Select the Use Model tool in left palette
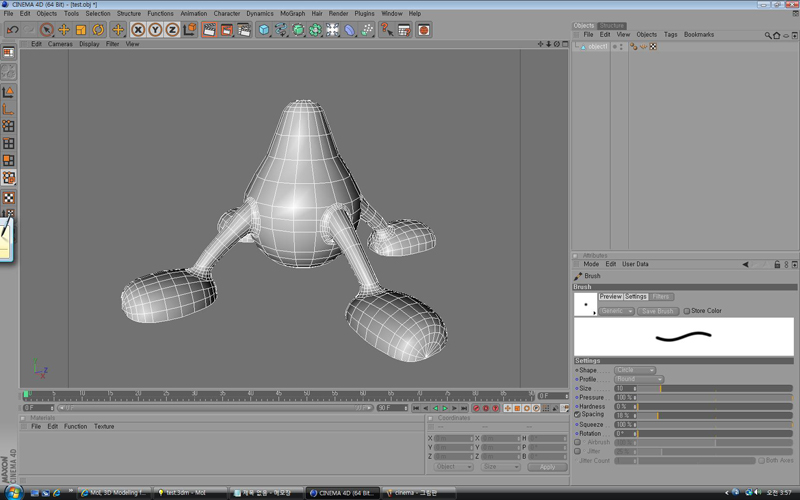This screenshot has height=500, width=800. 9,92
